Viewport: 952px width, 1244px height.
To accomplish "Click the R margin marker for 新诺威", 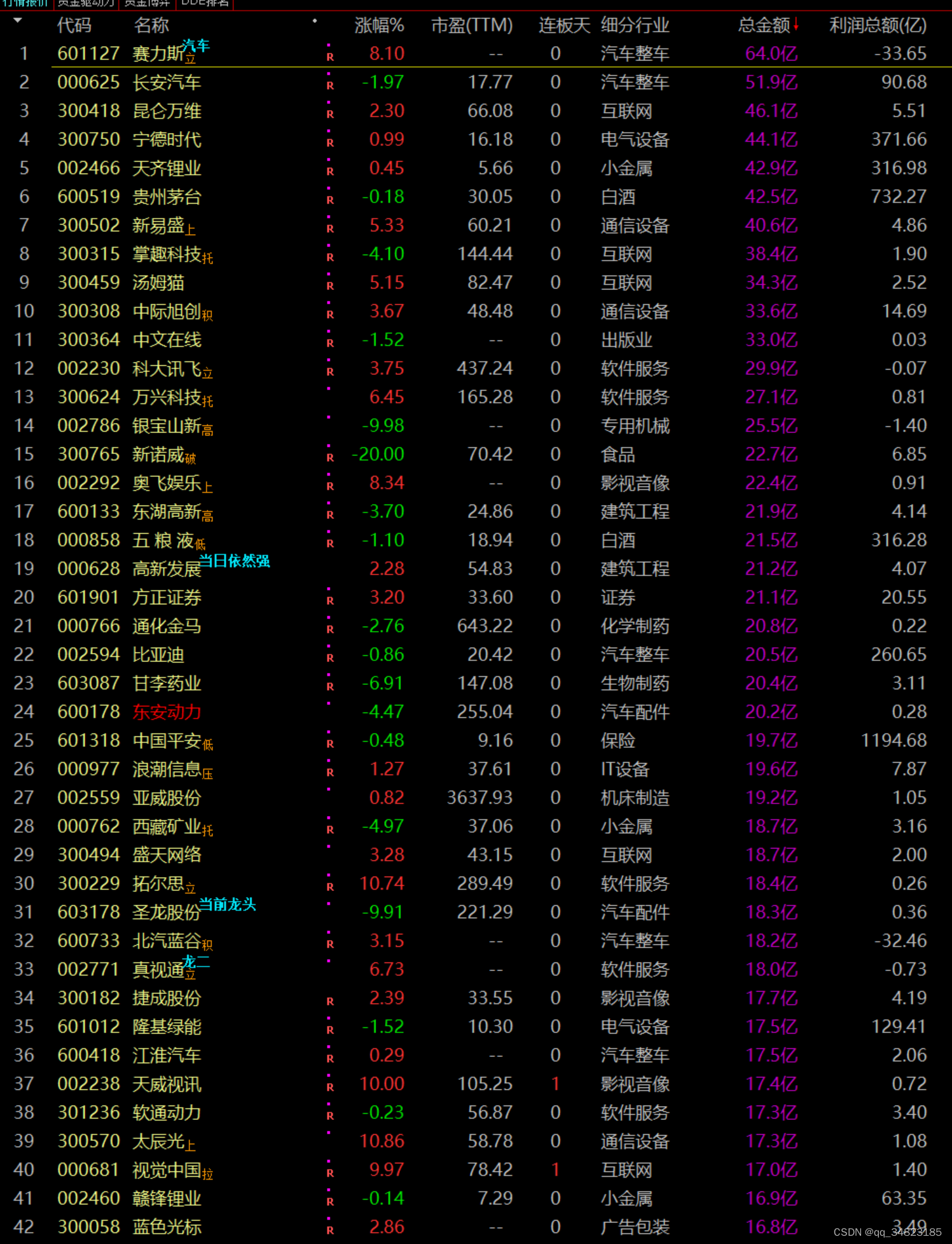I will tap(330, 458).
